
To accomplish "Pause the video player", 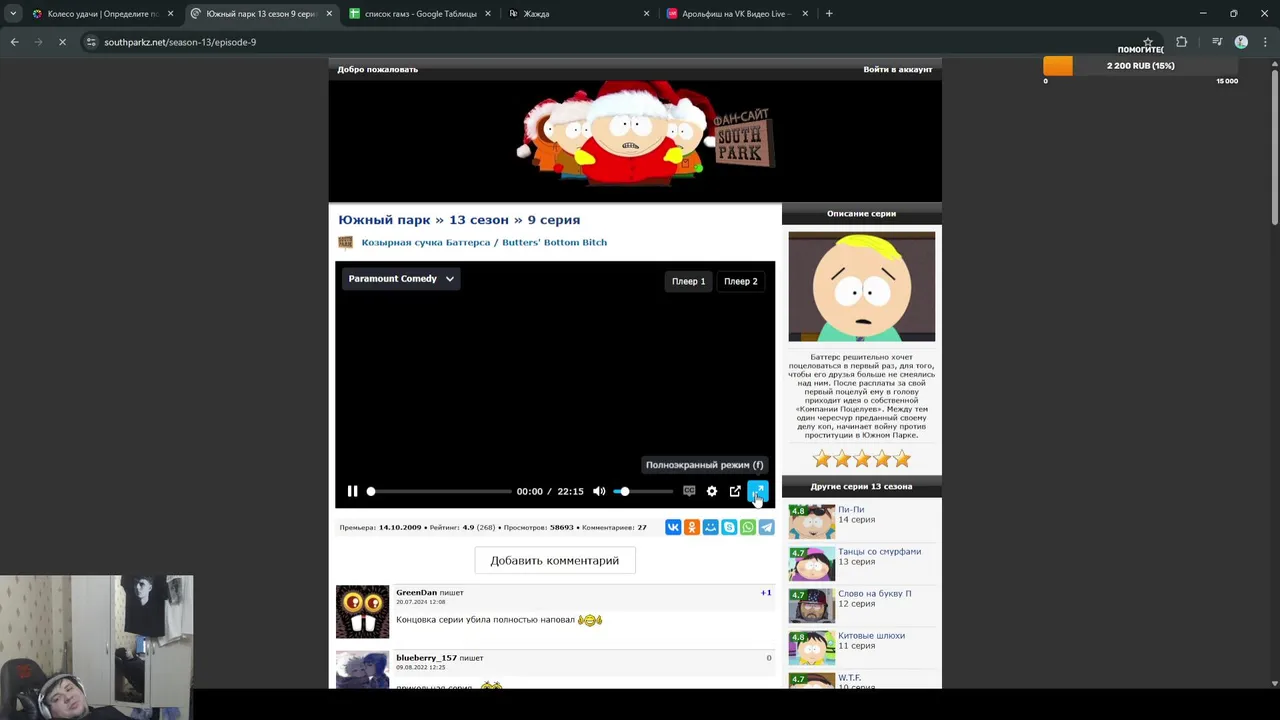I will pos(352,491).
